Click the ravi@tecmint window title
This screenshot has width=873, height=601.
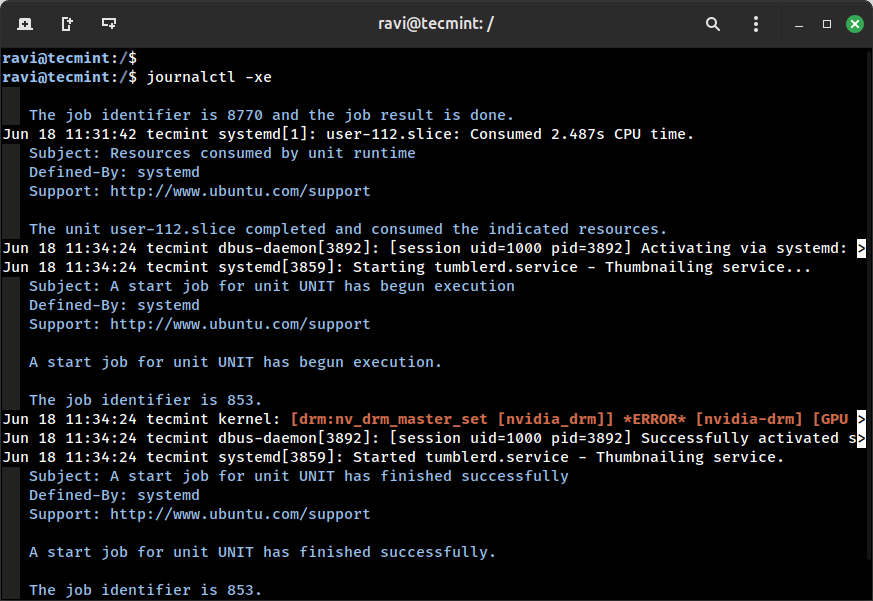(x=436, y=23)
